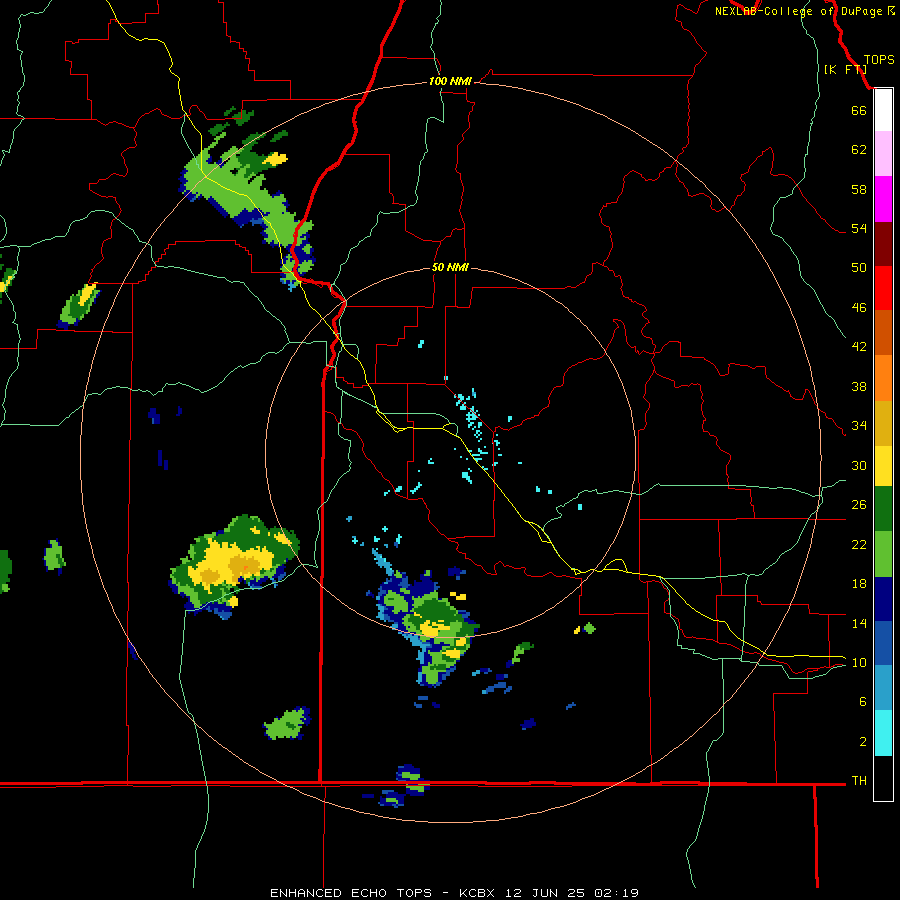Click the 'TOPS' legend title

[x=879, y=60]
